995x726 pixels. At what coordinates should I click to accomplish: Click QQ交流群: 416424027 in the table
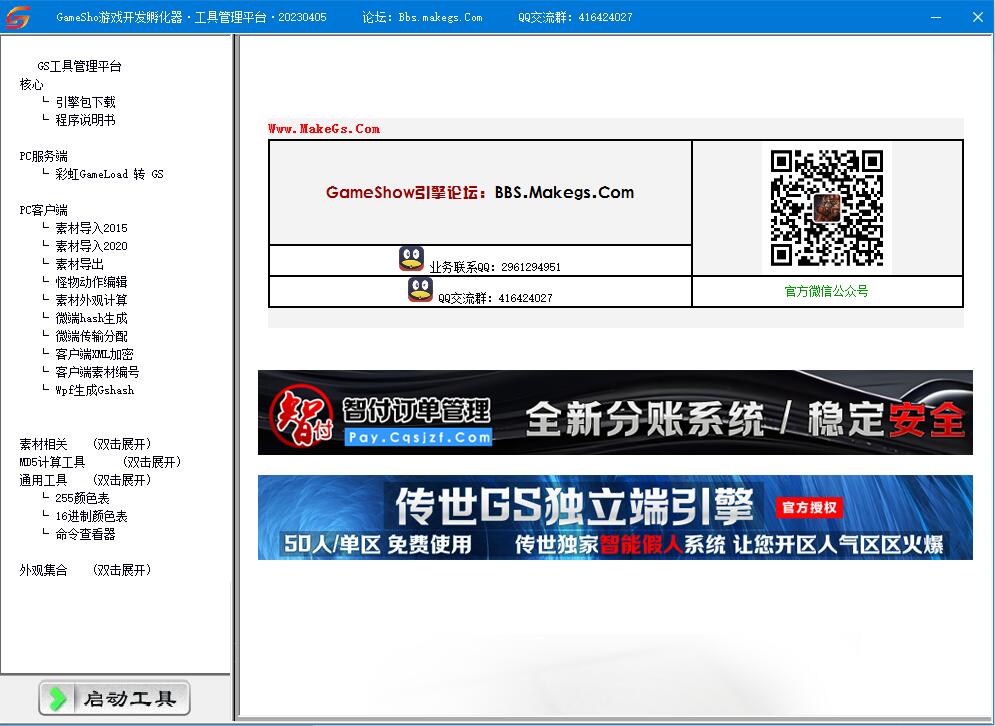pos(495,298)
